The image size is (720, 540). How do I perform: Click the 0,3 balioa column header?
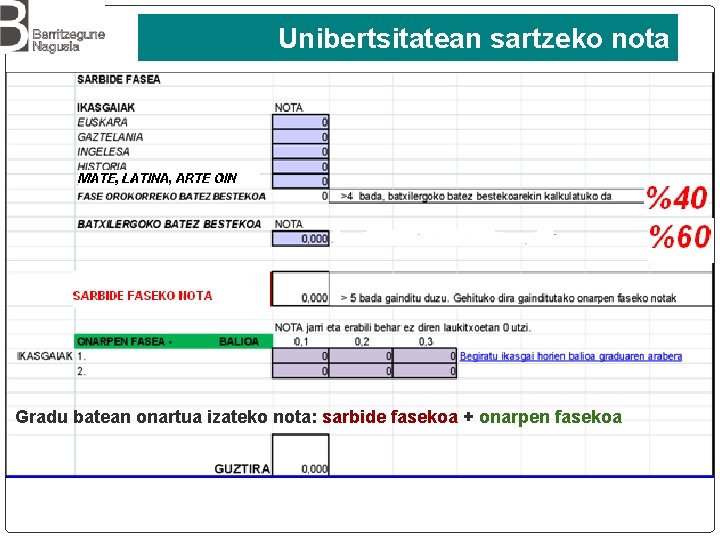(426, 342)
